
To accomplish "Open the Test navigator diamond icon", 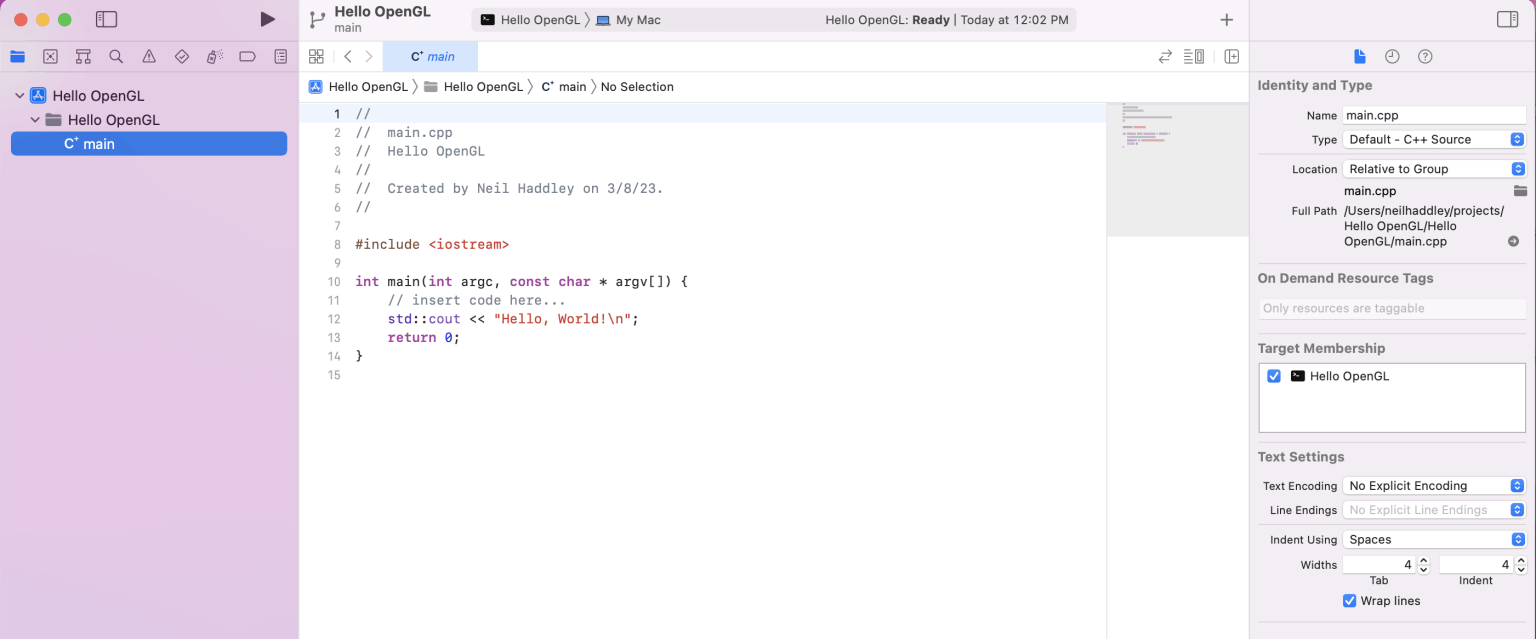I will pyautogui.click(x=182, y=57).
